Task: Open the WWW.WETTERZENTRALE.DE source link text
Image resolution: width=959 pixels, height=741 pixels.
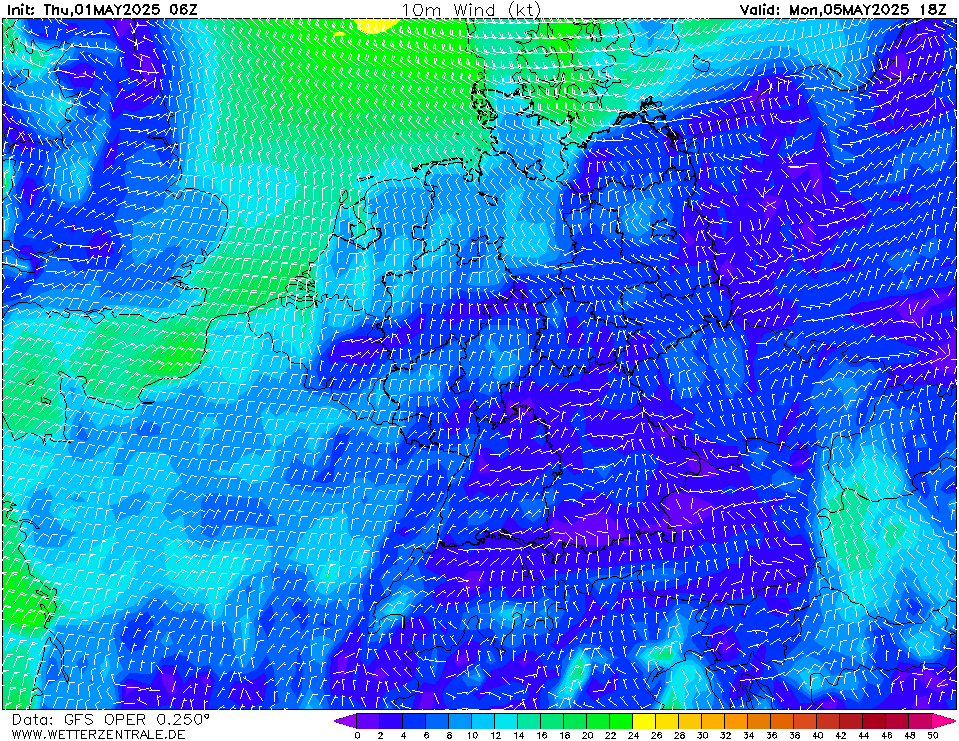Action: 98,734
